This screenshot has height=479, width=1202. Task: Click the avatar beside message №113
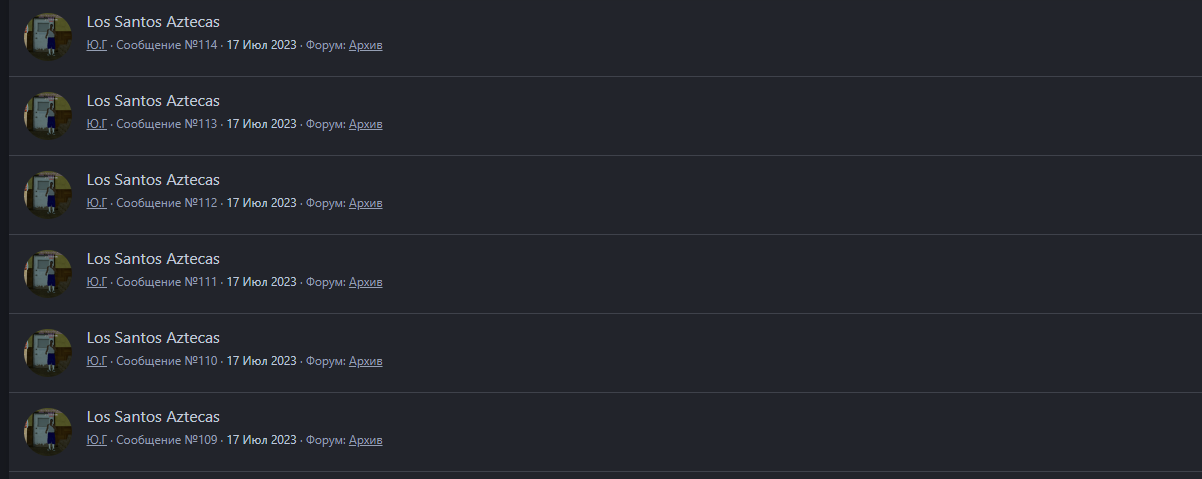(x=48, y=116)
